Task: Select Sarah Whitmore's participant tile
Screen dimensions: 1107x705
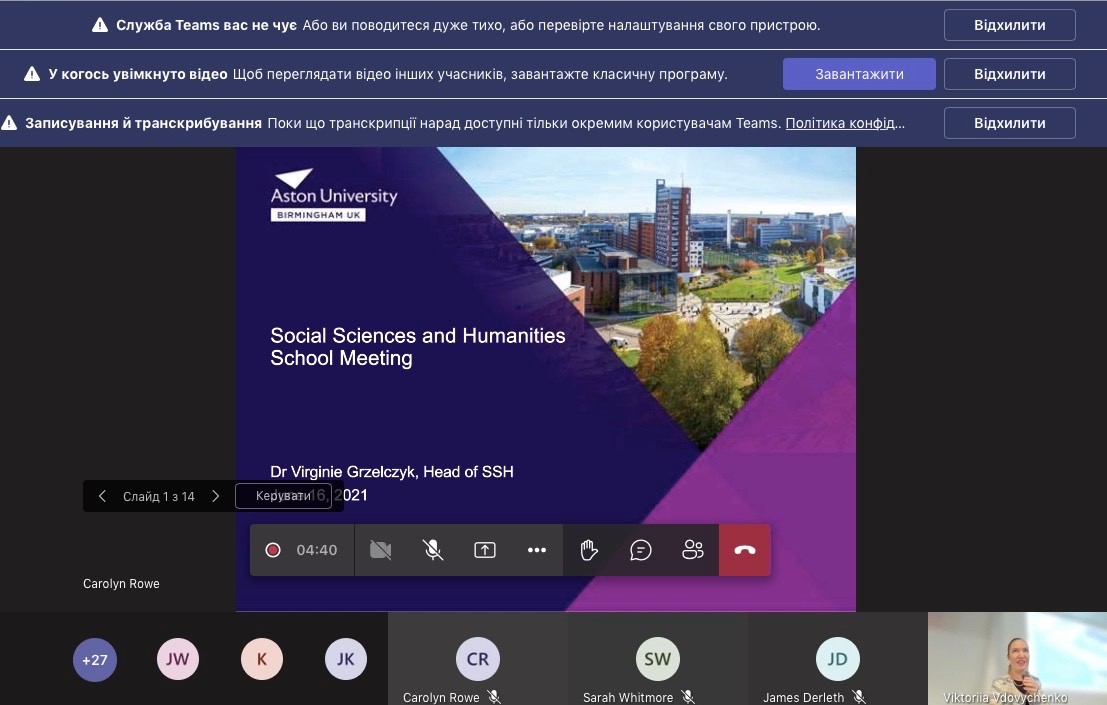Action: tap(657, 660)
